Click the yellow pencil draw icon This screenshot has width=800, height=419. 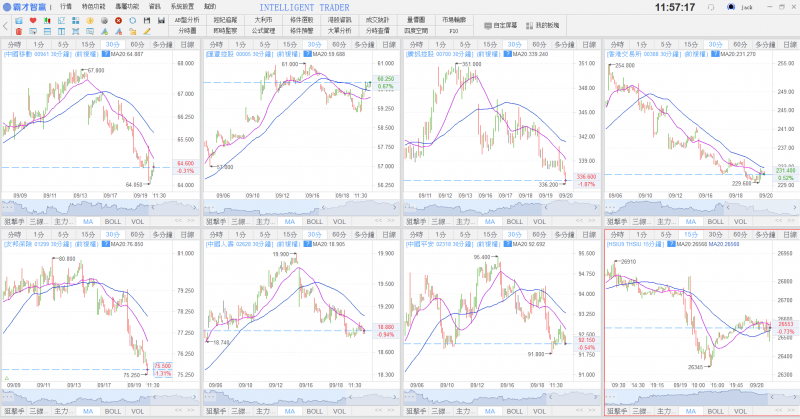[147, 32]
